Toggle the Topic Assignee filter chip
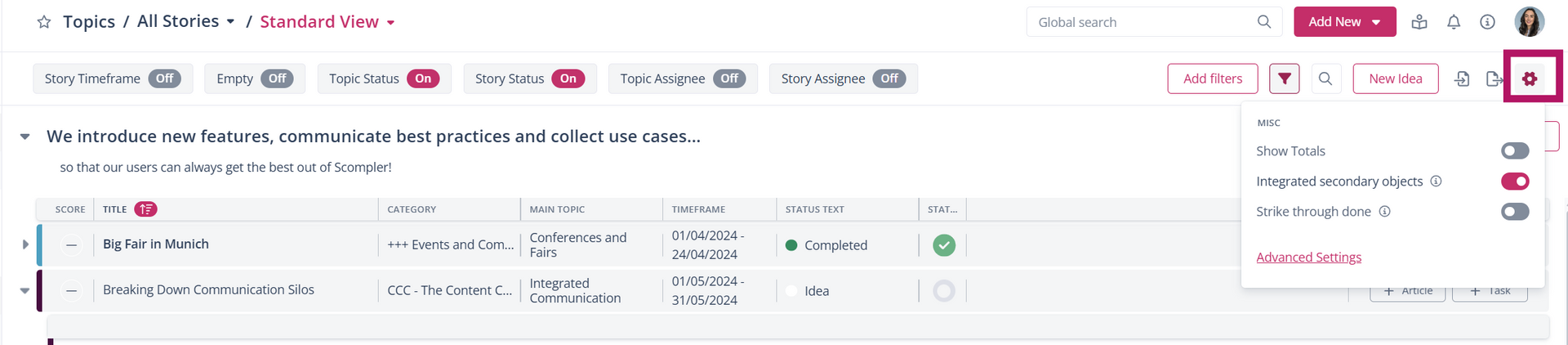 coord(682,78)
